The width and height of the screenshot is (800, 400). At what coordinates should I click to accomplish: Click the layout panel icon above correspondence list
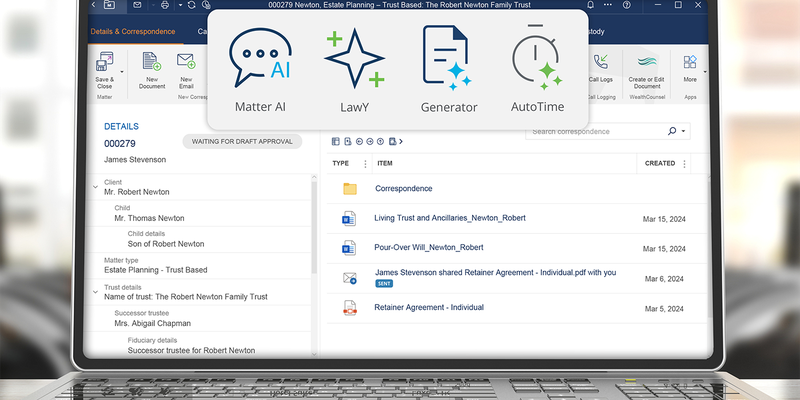point(335,141)
